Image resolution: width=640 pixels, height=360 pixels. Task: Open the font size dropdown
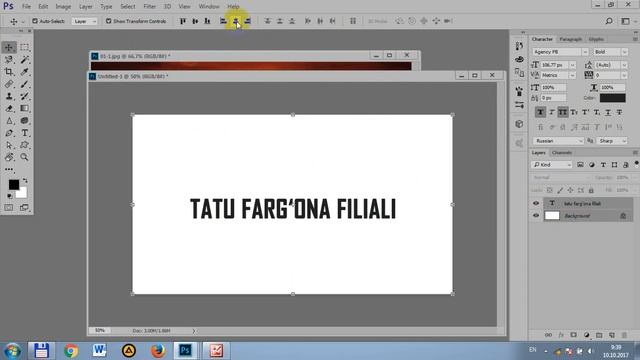[572, 65]
